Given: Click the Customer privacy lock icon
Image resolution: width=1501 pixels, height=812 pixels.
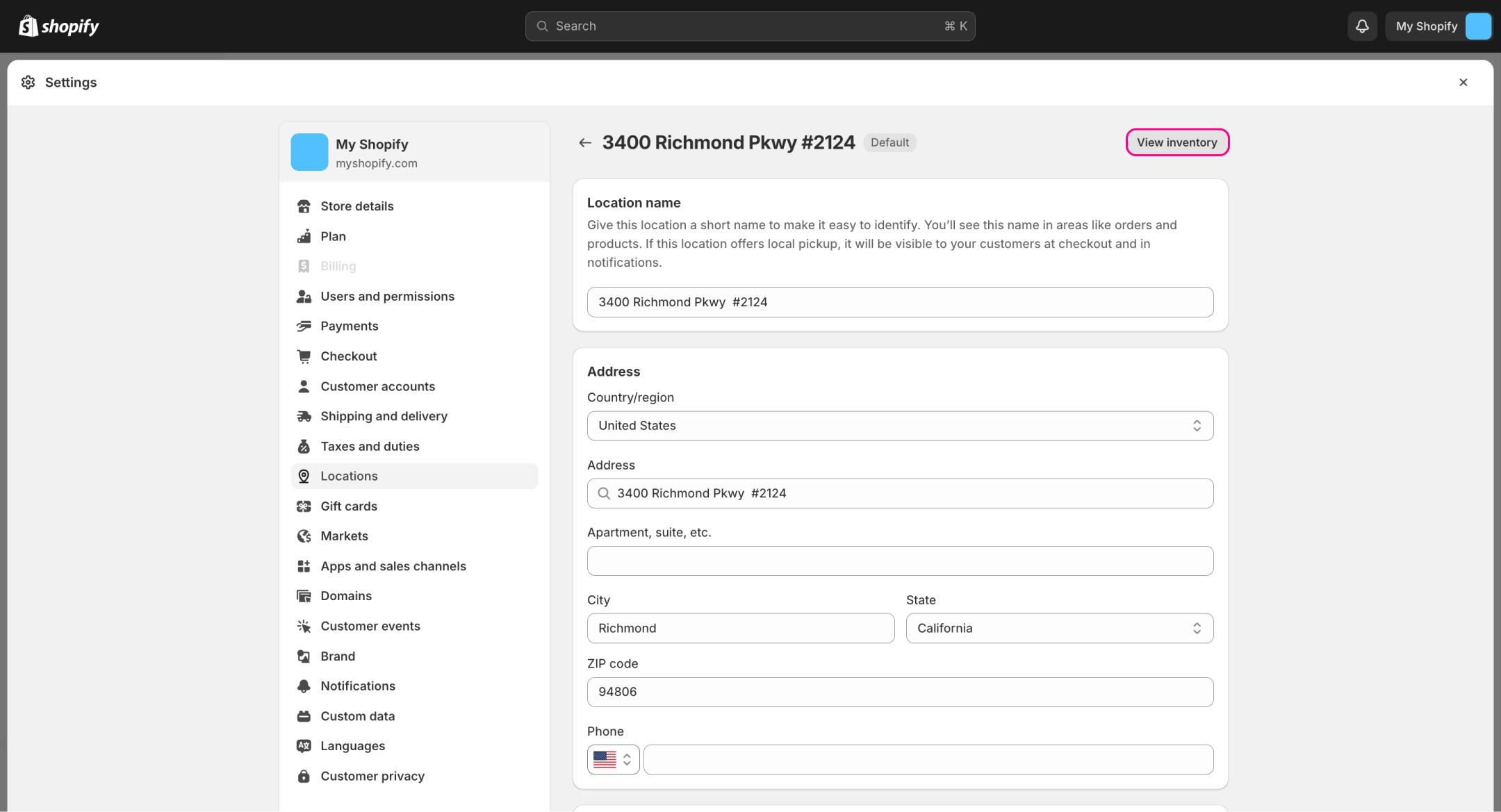Looking at the screenshot, I should [304, 776].
